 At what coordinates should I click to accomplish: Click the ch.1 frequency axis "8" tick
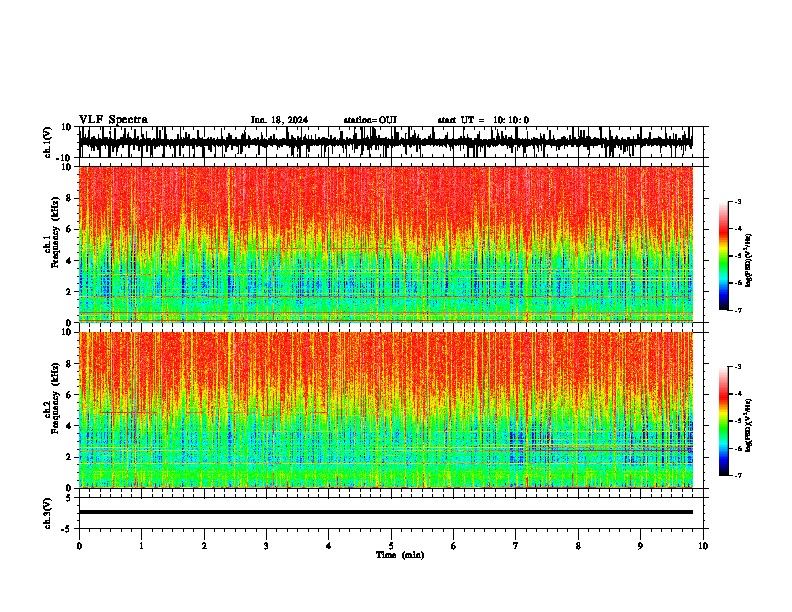70,198
